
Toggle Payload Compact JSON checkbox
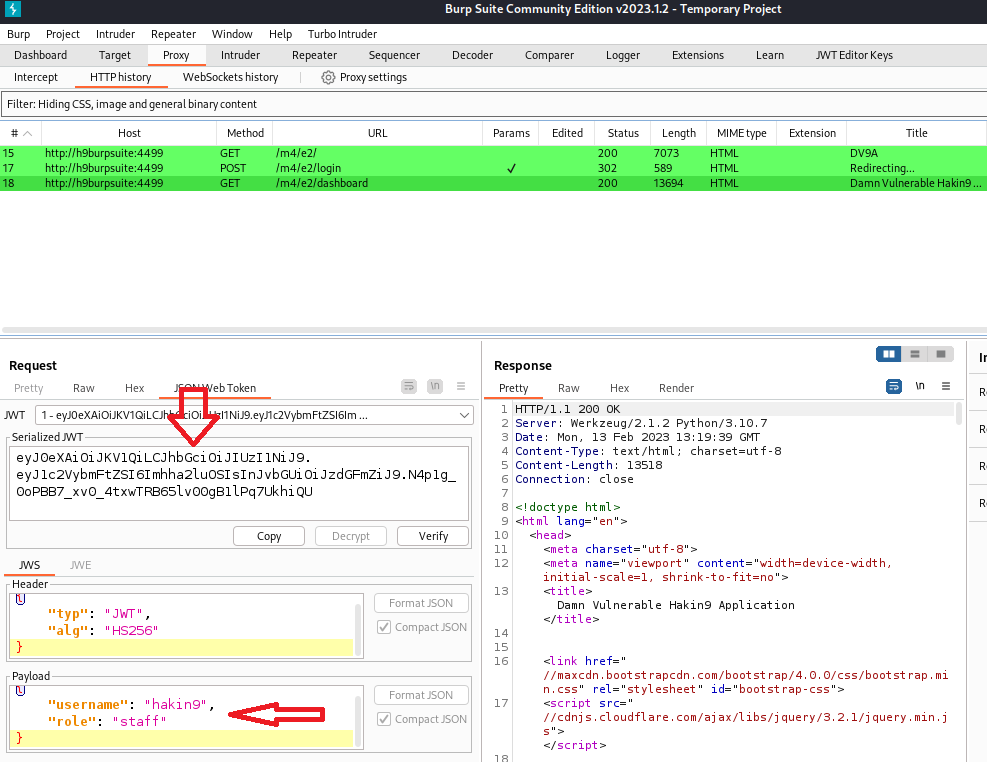click(384, 719)
